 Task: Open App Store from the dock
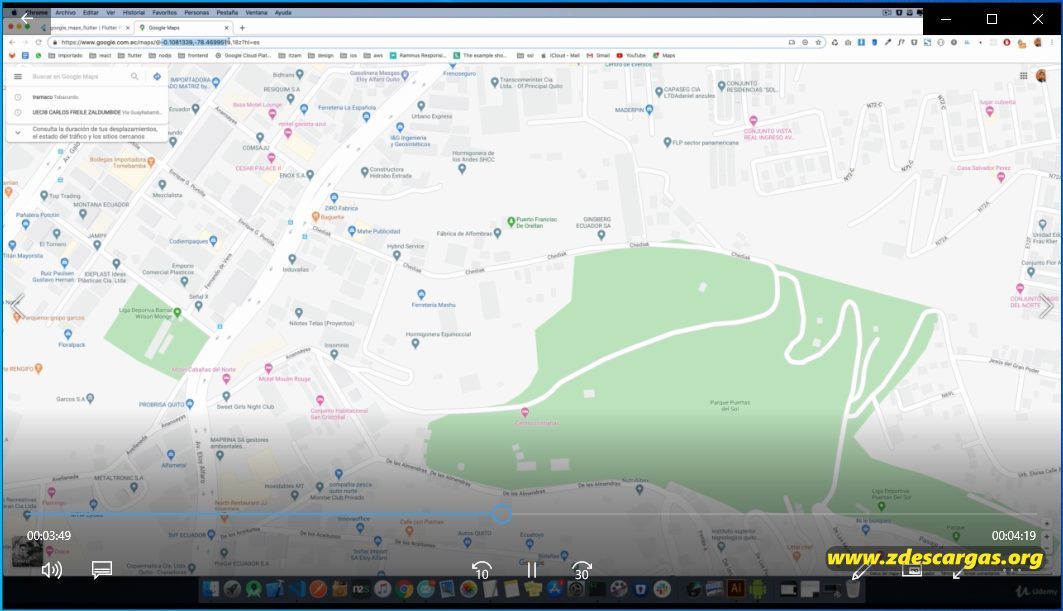[x=555, y=589]
